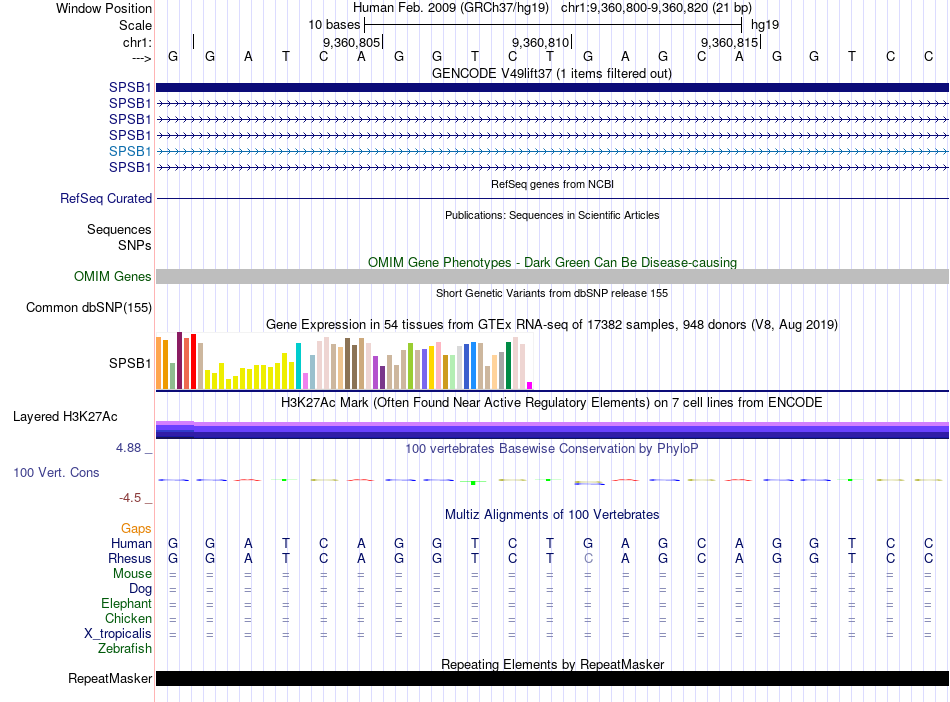This screenshot has height=702, width=950.
Task: Click the Chicken alignment row label
Action: click(128, 618)
